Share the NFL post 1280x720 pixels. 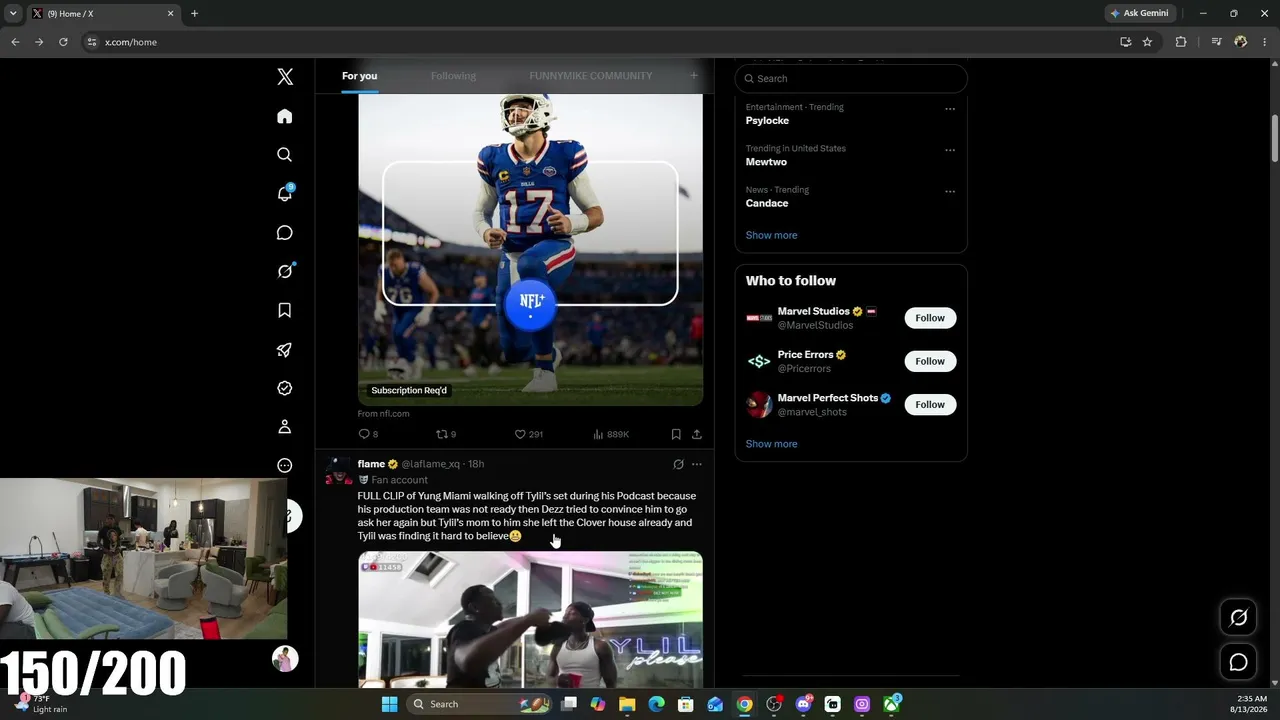[697, 434]
